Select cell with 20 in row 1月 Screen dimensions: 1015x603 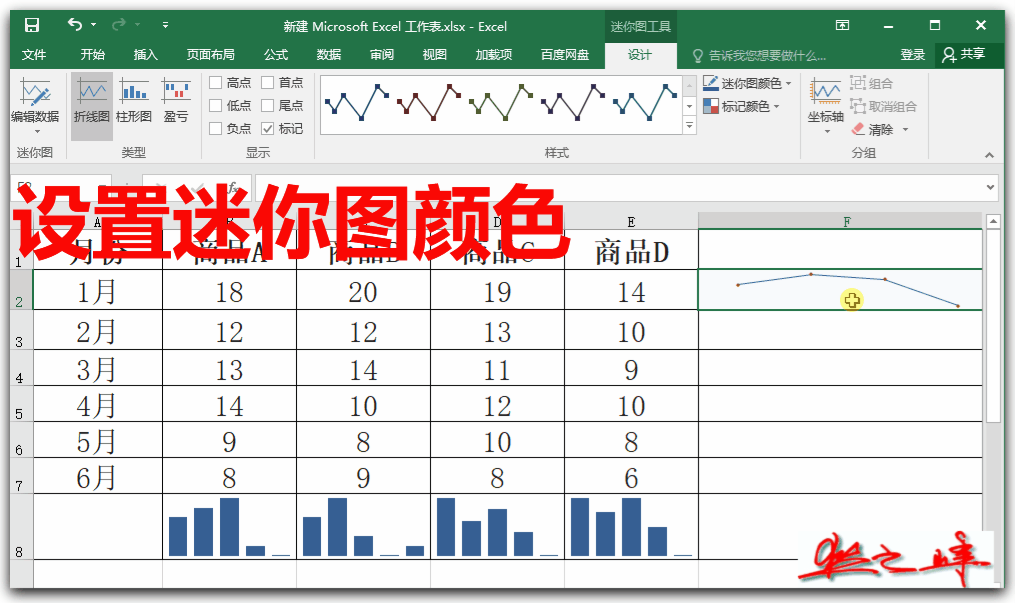363,291
